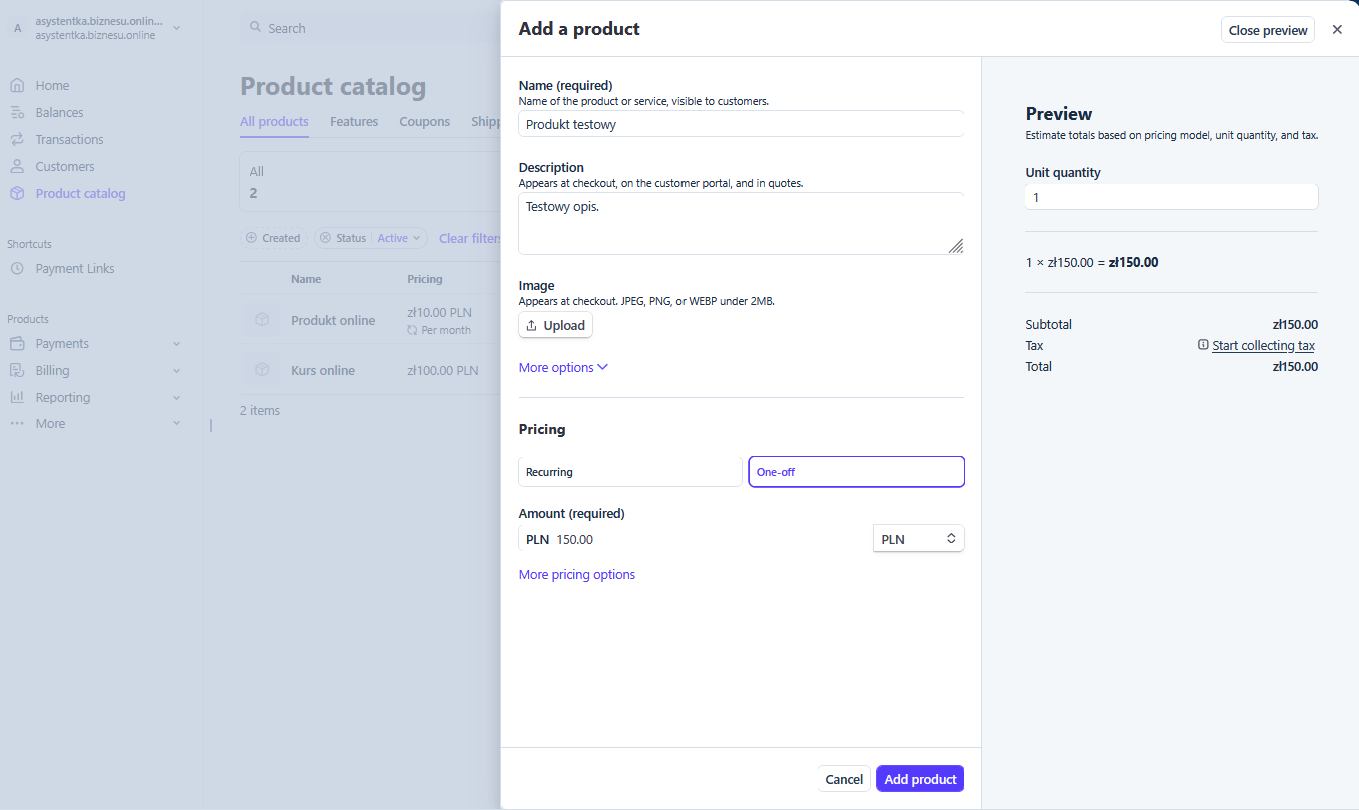Screen dimensions: 1359x810
Task: Click the Upload image button
Action: pos(555,325)
